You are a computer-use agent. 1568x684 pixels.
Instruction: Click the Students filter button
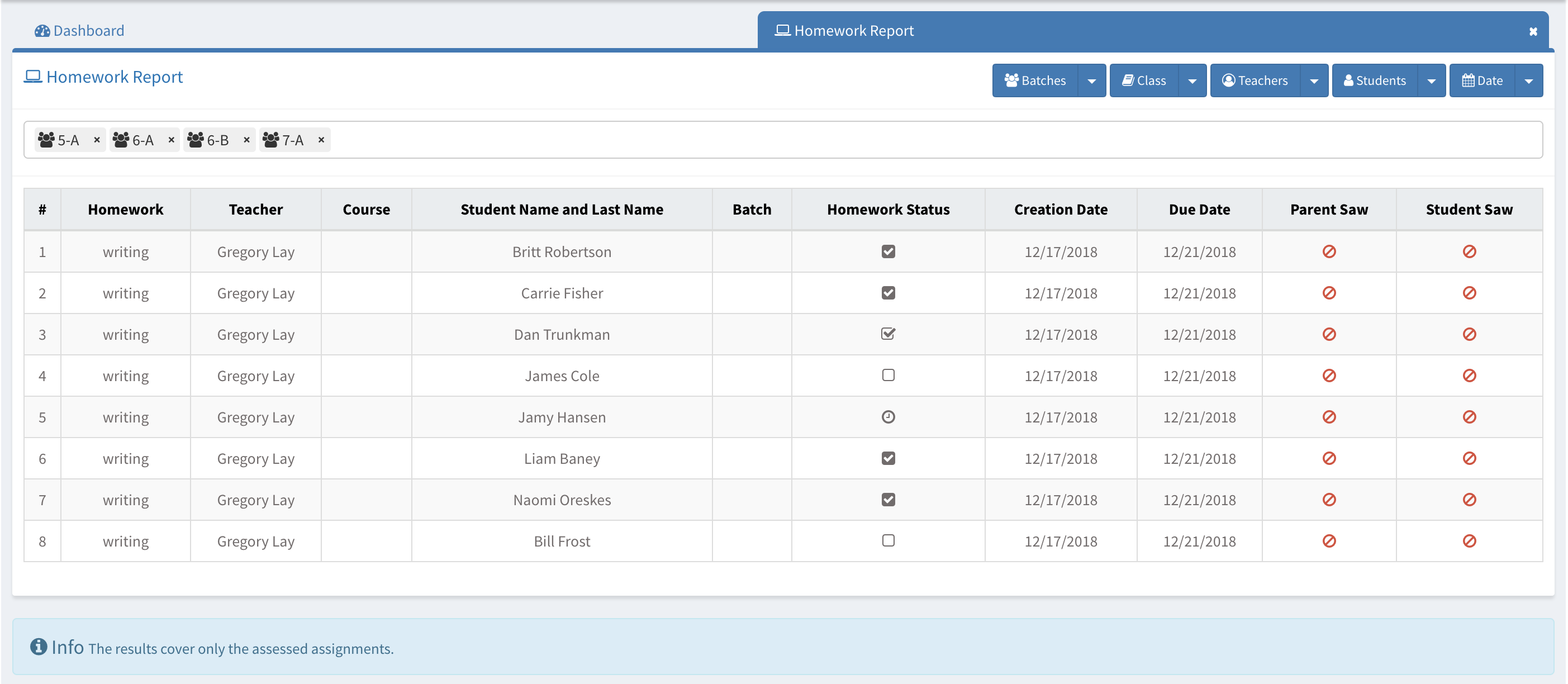point(1375,80)
